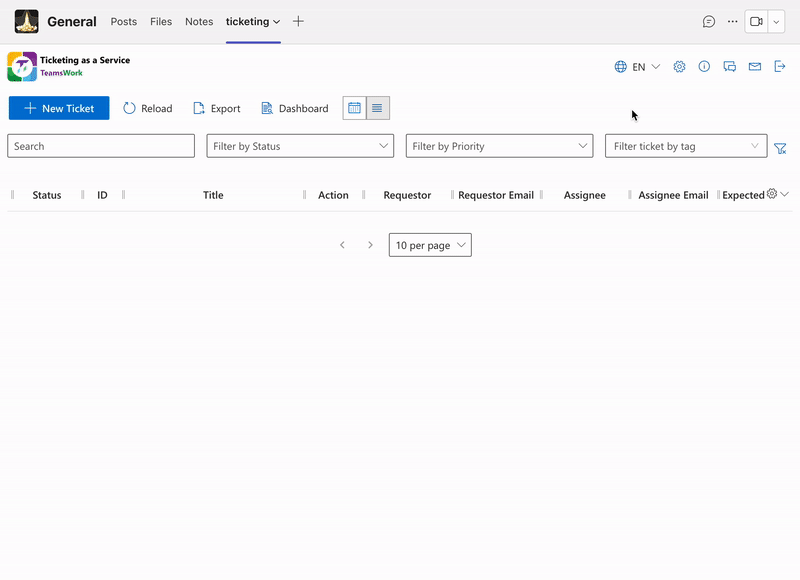This screenshot has height=580, width=800.
Task: Sort by the Title column header
Action: (x=213, y=195)
